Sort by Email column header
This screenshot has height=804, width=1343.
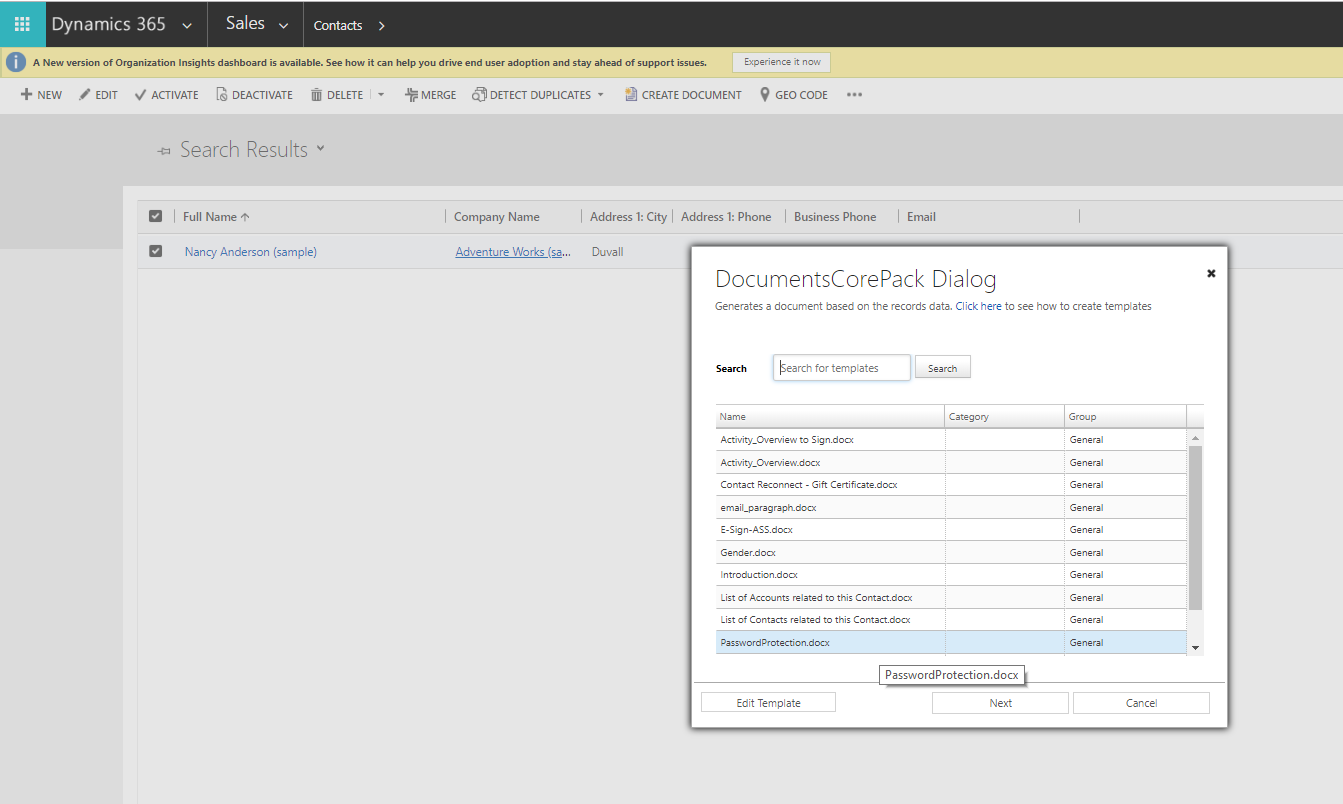(921, 216)
